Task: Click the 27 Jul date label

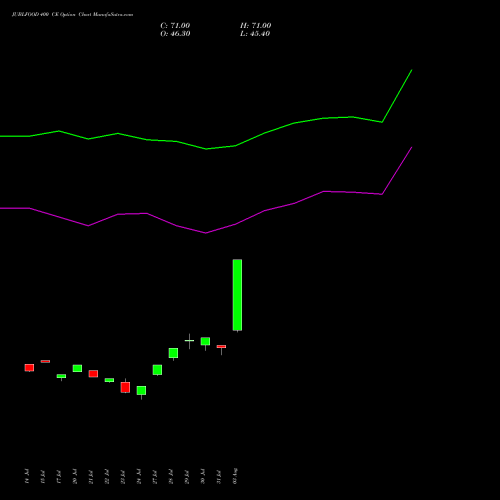Action: click(155, 477)
